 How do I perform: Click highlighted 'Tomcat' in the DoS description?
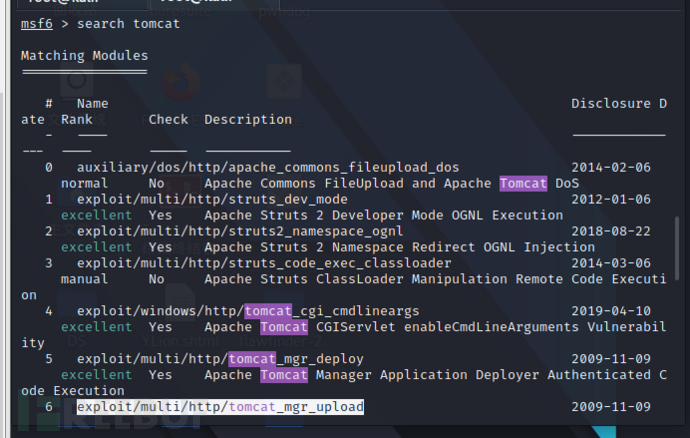[x=523, y=183]
